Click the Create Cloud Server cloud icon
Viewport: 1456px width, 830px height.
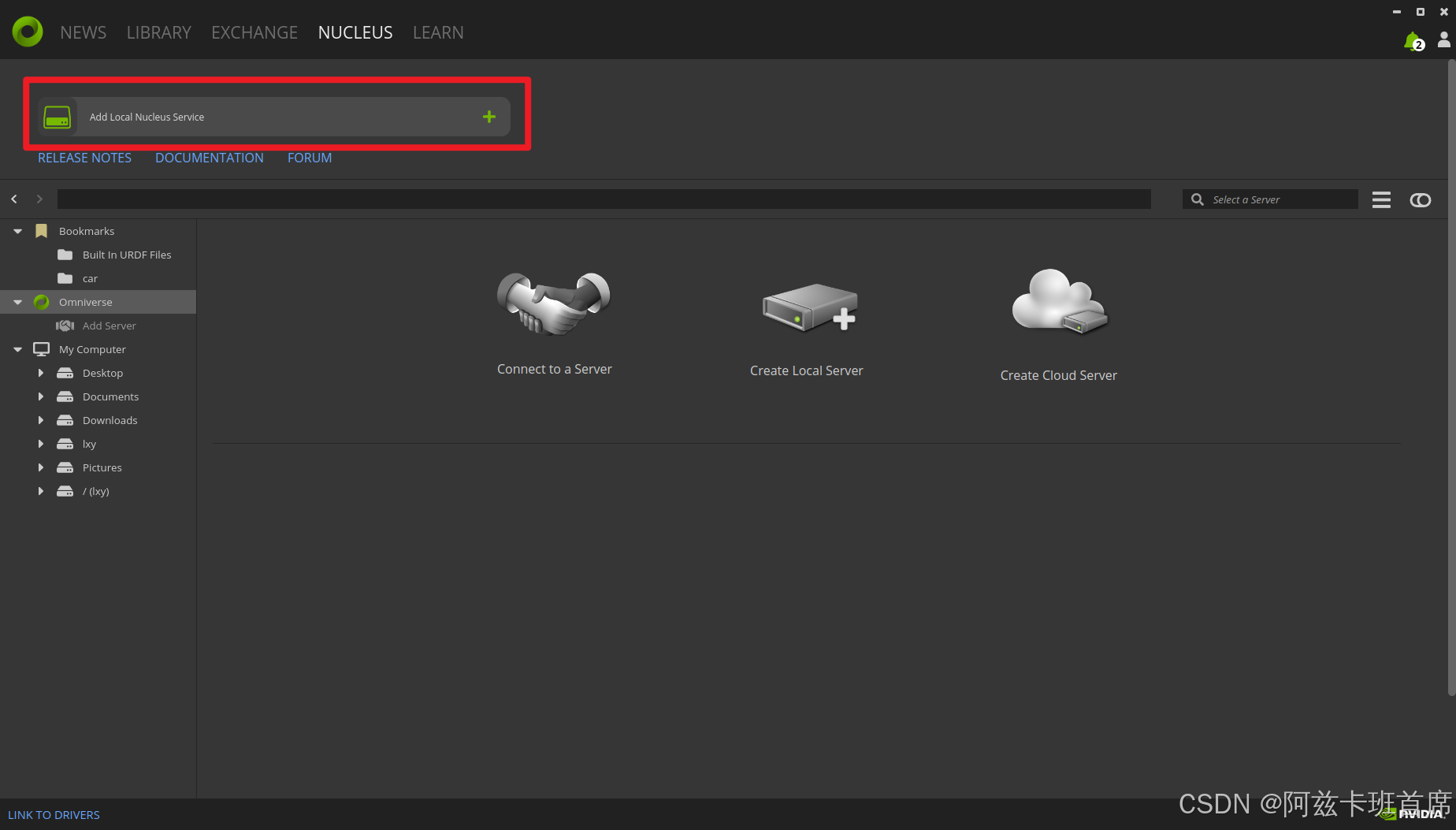pos(1060,301)
